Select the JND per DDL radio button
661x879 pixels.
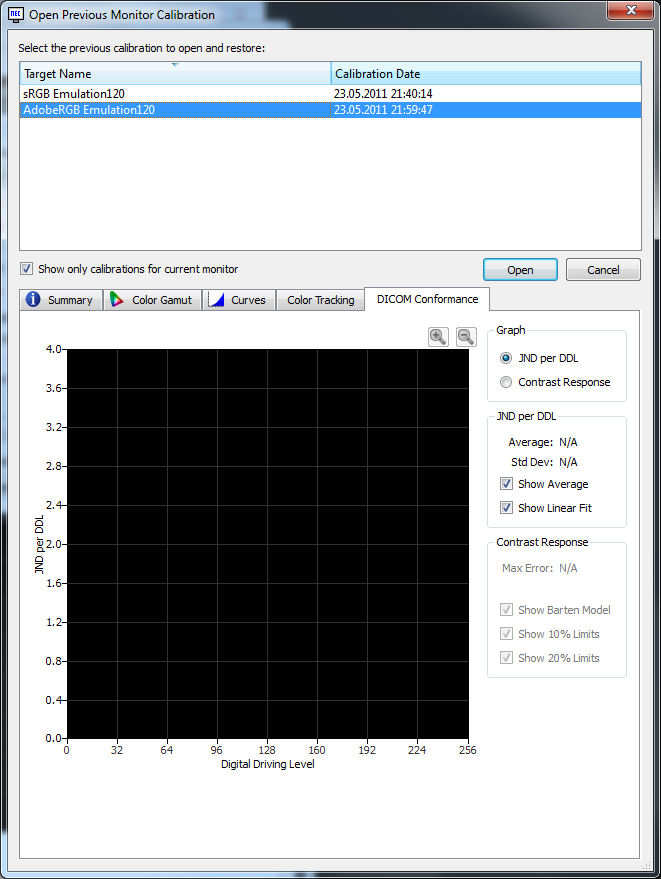507,358
